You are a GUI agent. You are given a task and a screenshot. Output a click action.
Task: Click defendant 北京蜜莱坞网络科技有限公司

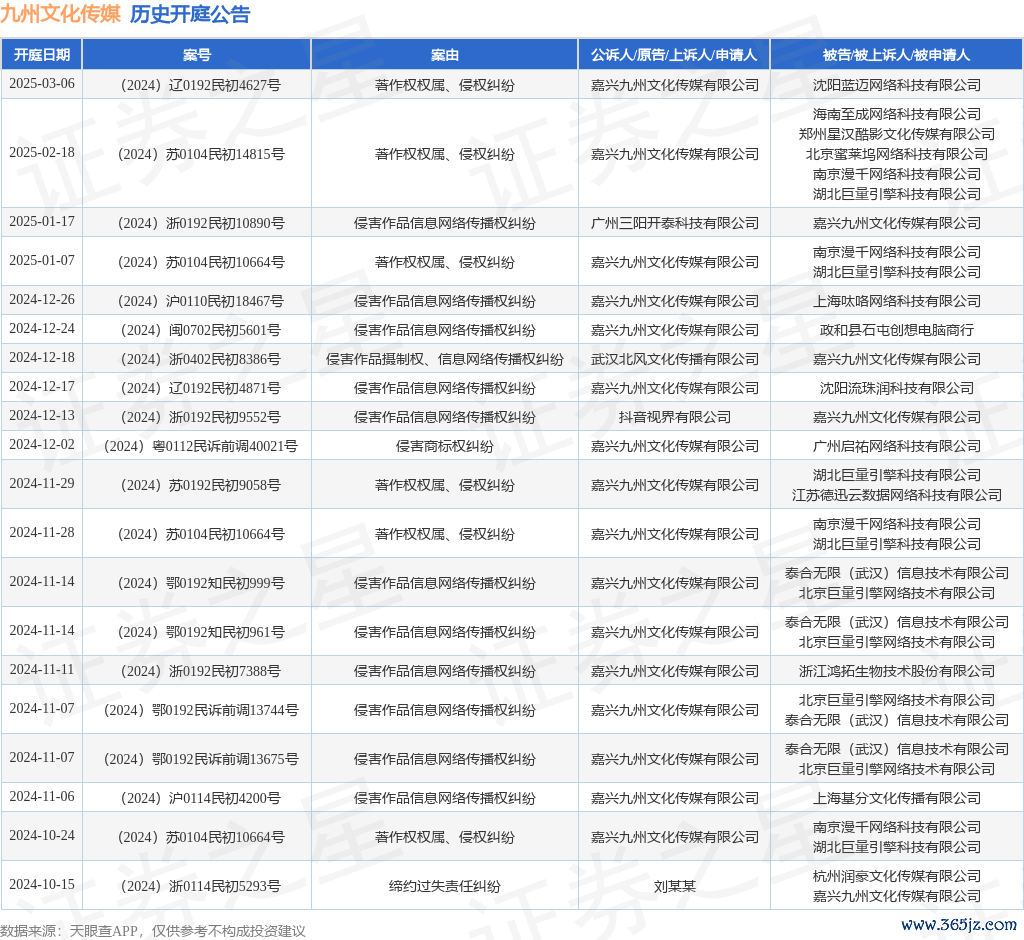click(897, 154)
